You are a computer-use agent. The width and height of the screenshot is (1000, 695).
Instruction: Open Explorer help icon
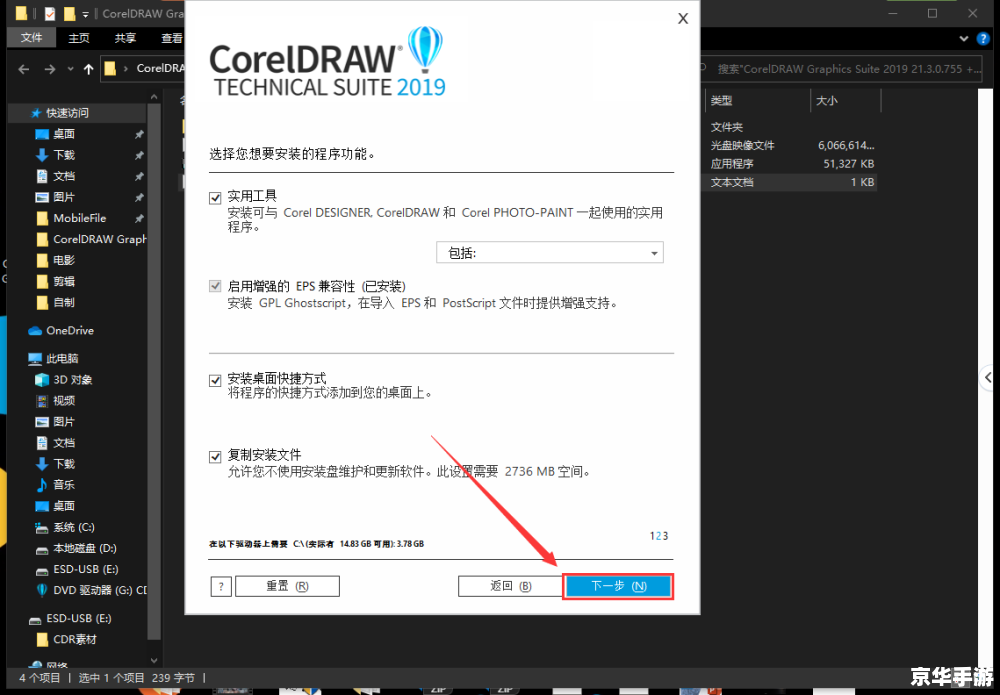coord(983,39)
